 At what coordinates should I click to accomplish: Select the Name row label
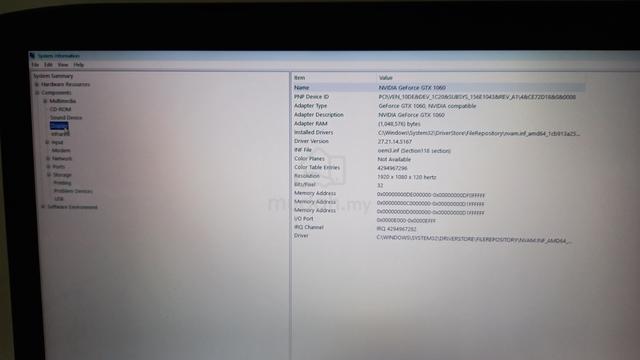(x=302, y=88)
